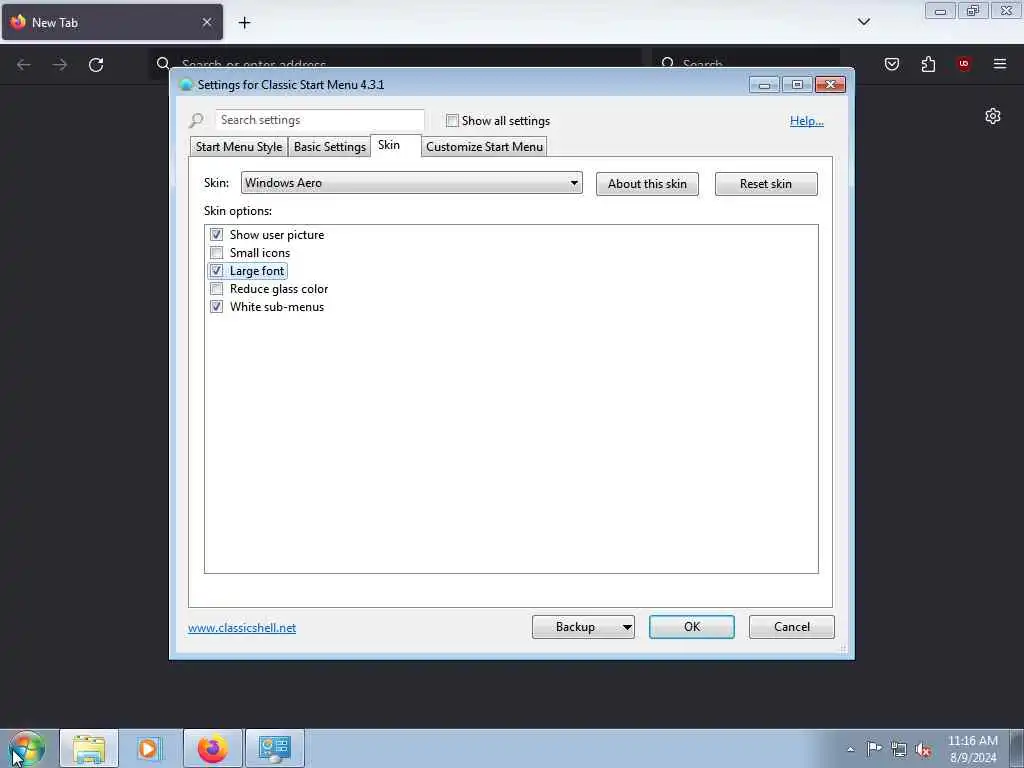Cancel the settings dialog
The height and width of the screenshot is (768, 1024).
coord(792,627)
